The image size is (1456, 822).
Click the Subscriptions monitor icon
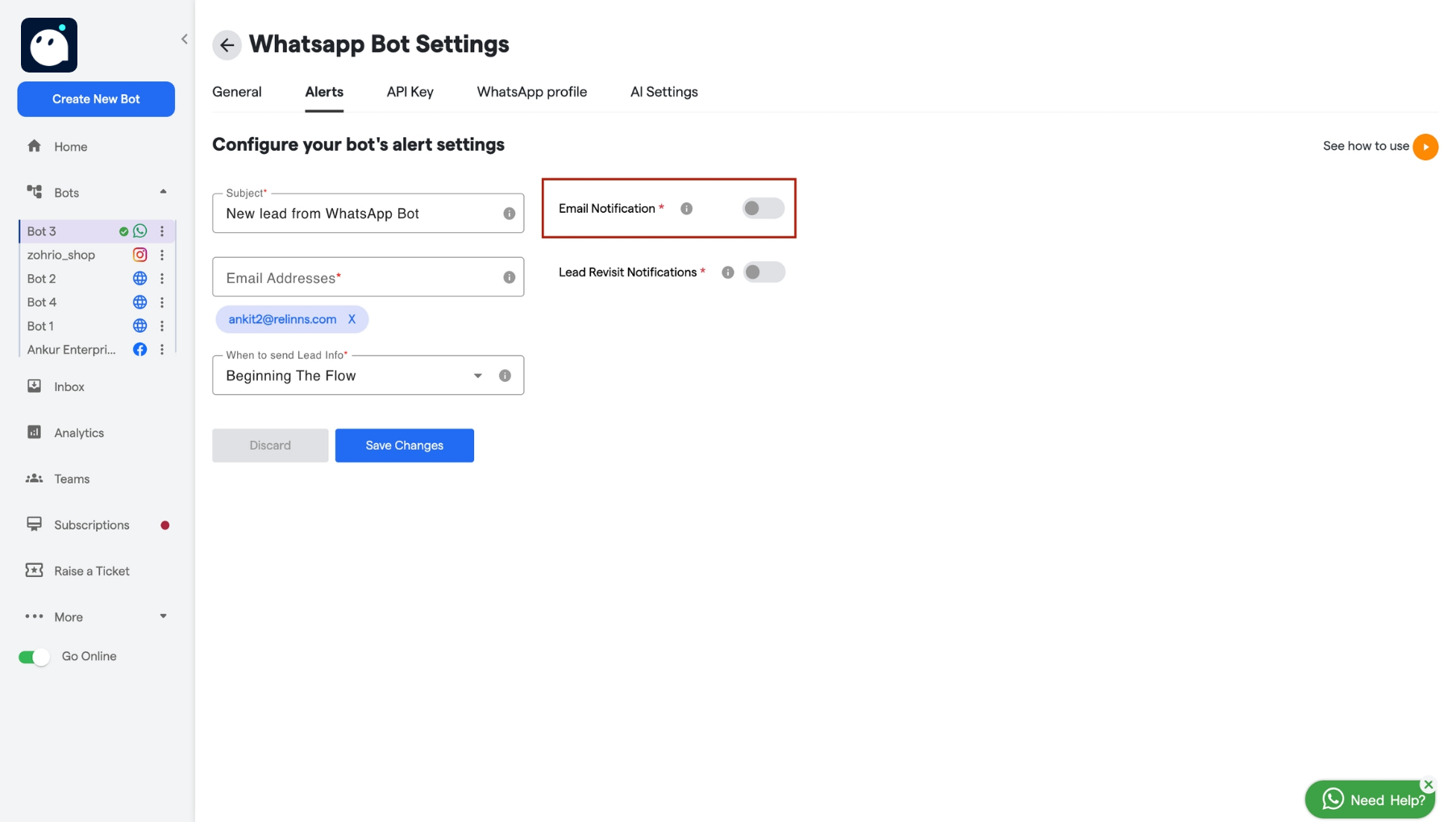(34, 524)
